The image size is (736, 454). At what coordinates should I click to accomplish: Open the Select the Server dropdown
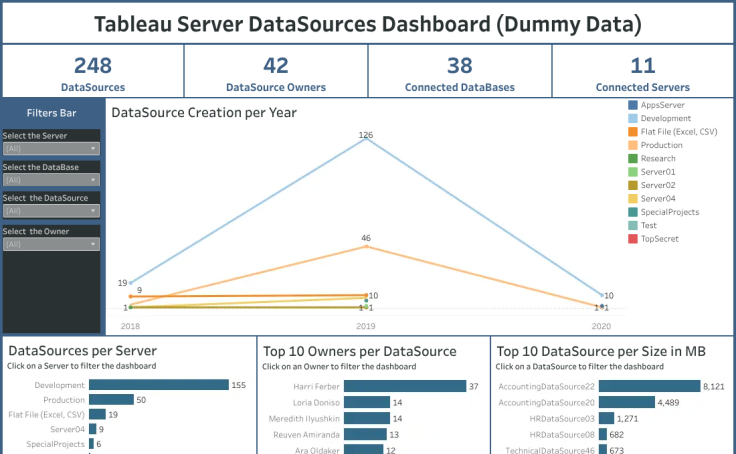pyautogui.click(x=51, y=149)
